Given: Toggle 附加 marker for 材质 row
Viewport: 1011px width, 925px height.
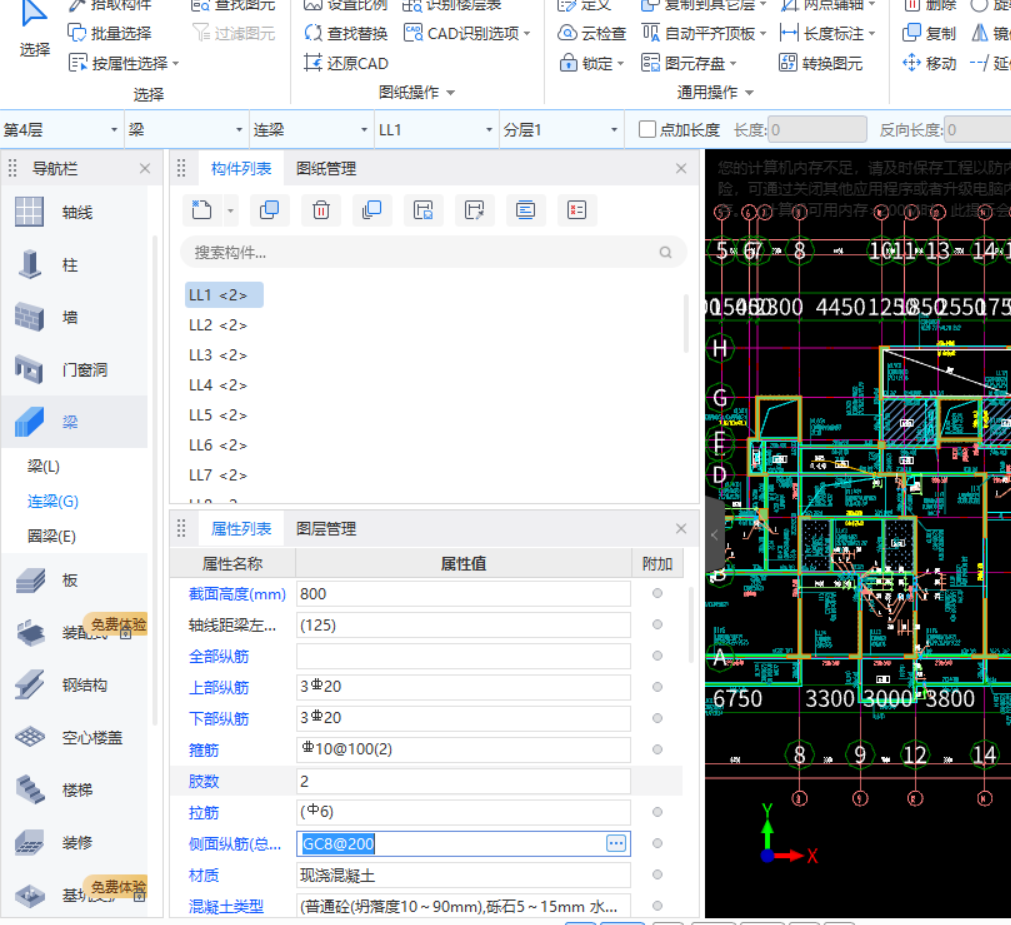Looking at the screenshot, I should 657,874.
